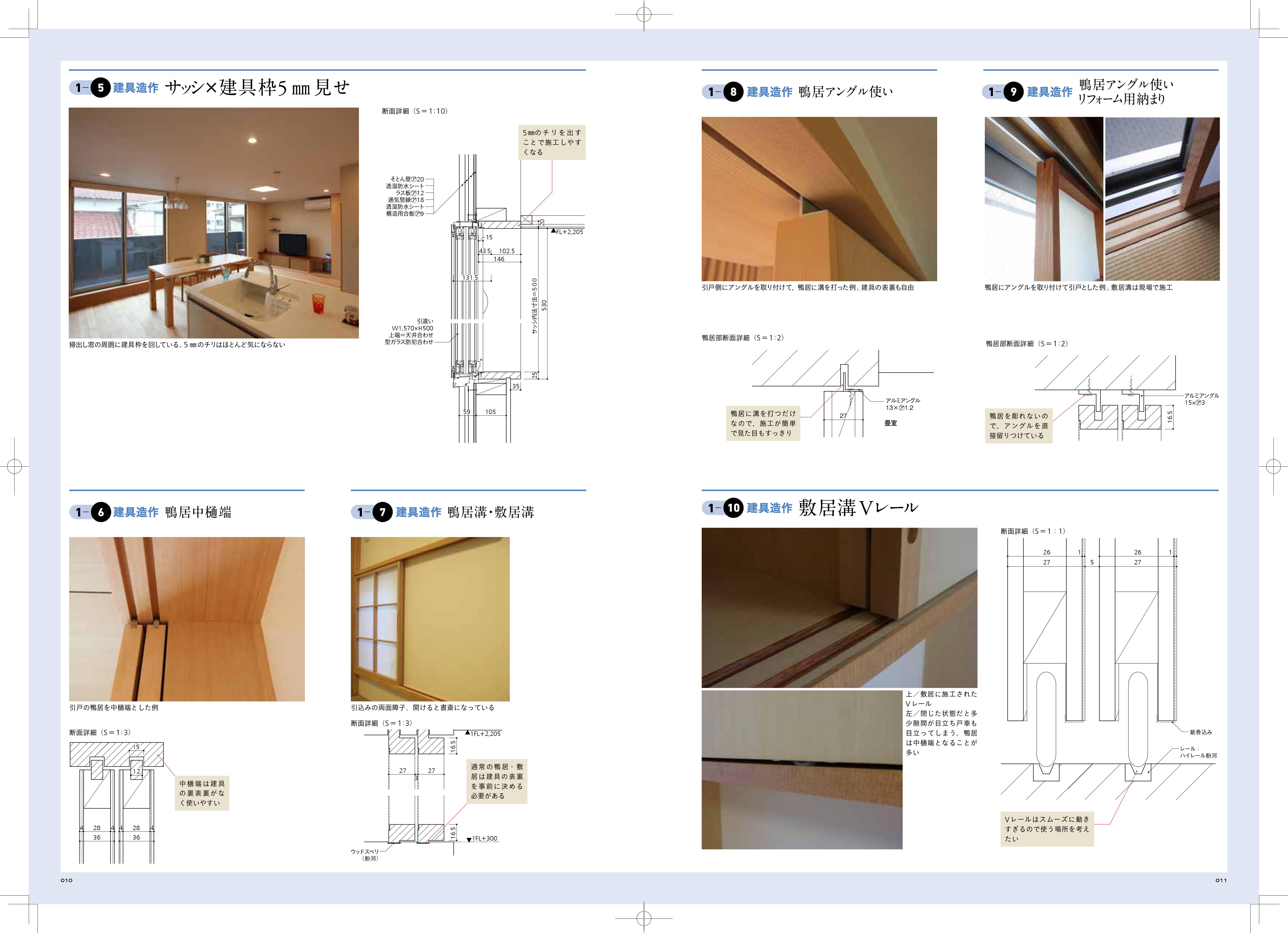Click the wall layer label '構造用合板⑦9'
The height and width of the screenshot is (933, 1288).
(x=405, y=214)
